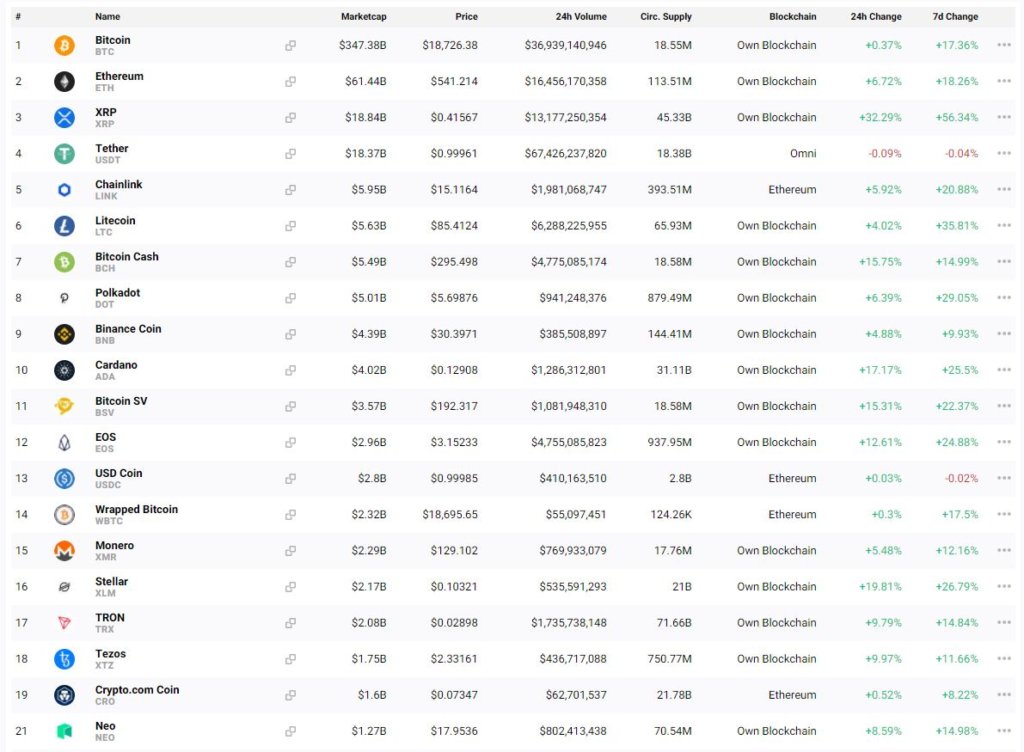
Task: Sort table by 7d Change header
Action: pyautogui.click(x=955, y=16)
